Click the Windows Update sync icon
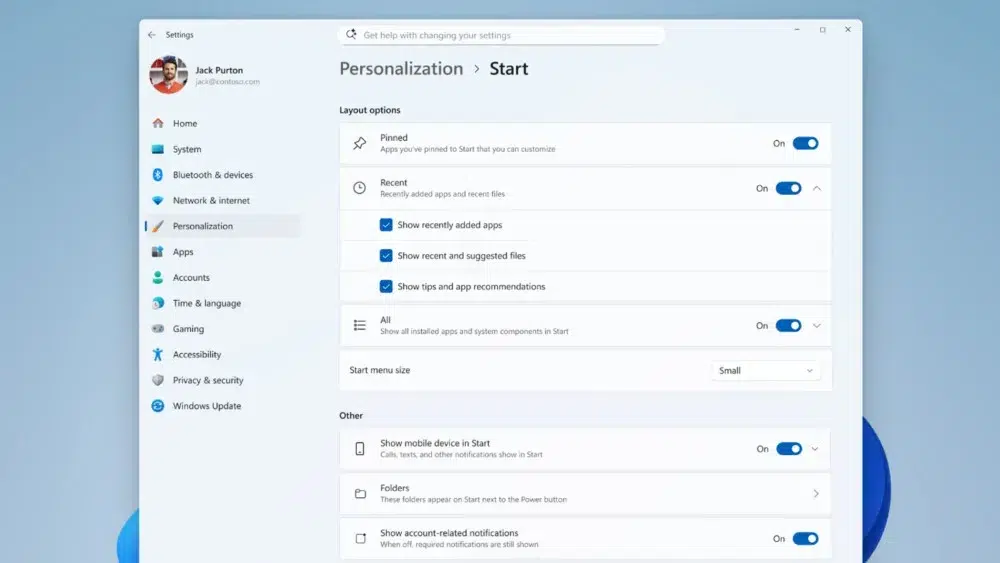Viewport: 1000px width, 563px height. tap(158, 406)
